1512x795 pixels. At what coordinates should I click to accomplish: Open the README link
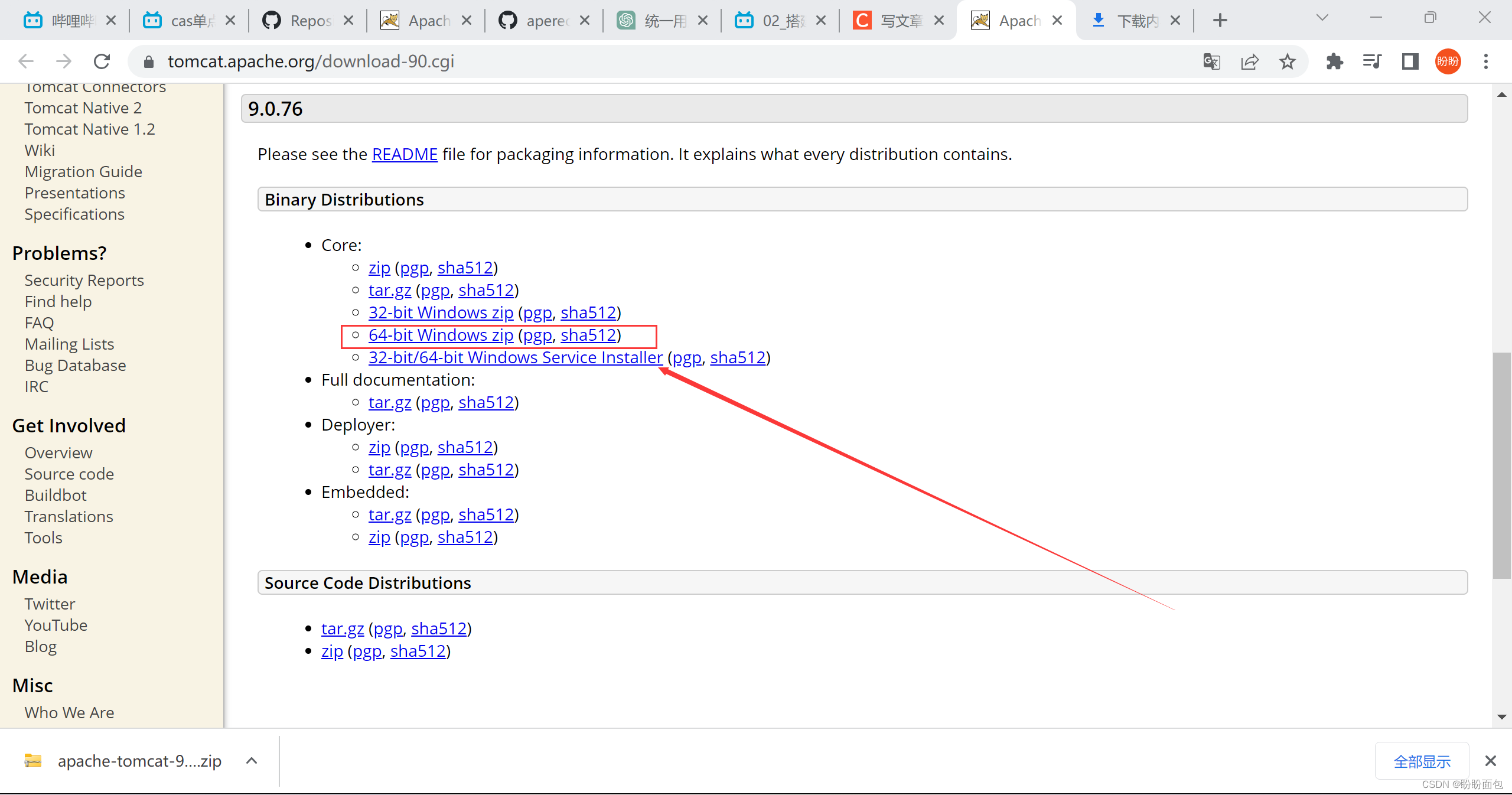(405, 154)
